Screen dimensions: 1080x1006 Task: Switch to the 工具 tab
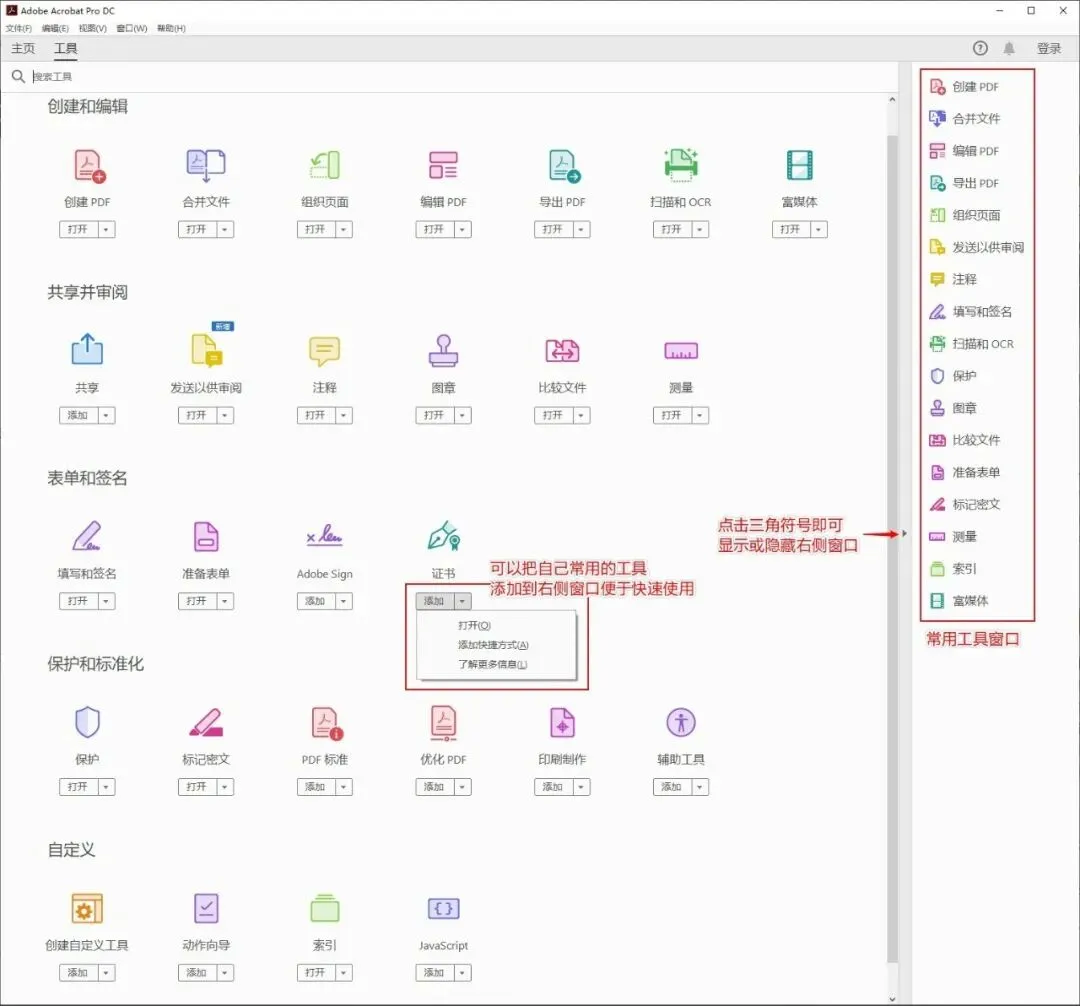point(65,48)
